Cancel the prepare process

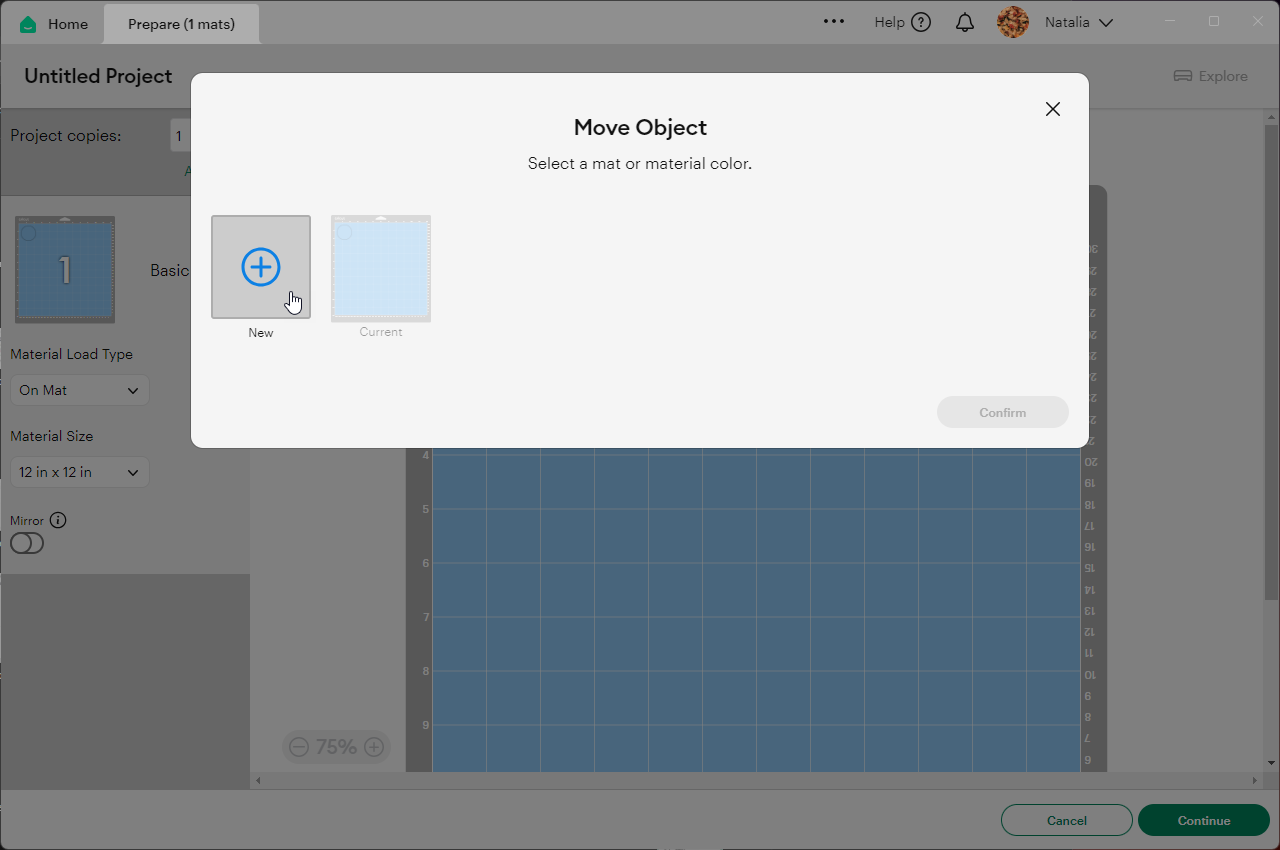point(1066,820)
